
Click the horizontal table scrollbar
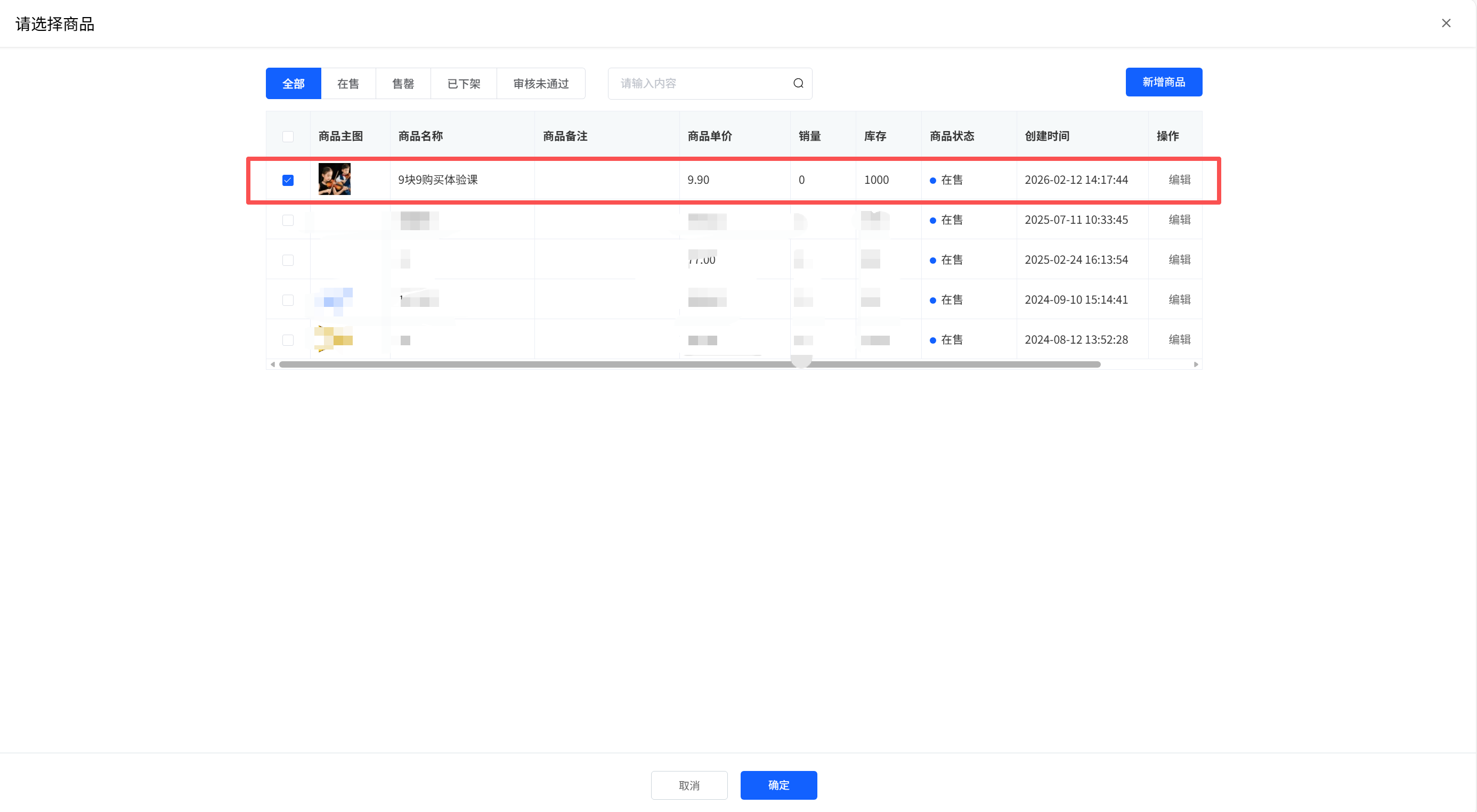tap(688, 364)
